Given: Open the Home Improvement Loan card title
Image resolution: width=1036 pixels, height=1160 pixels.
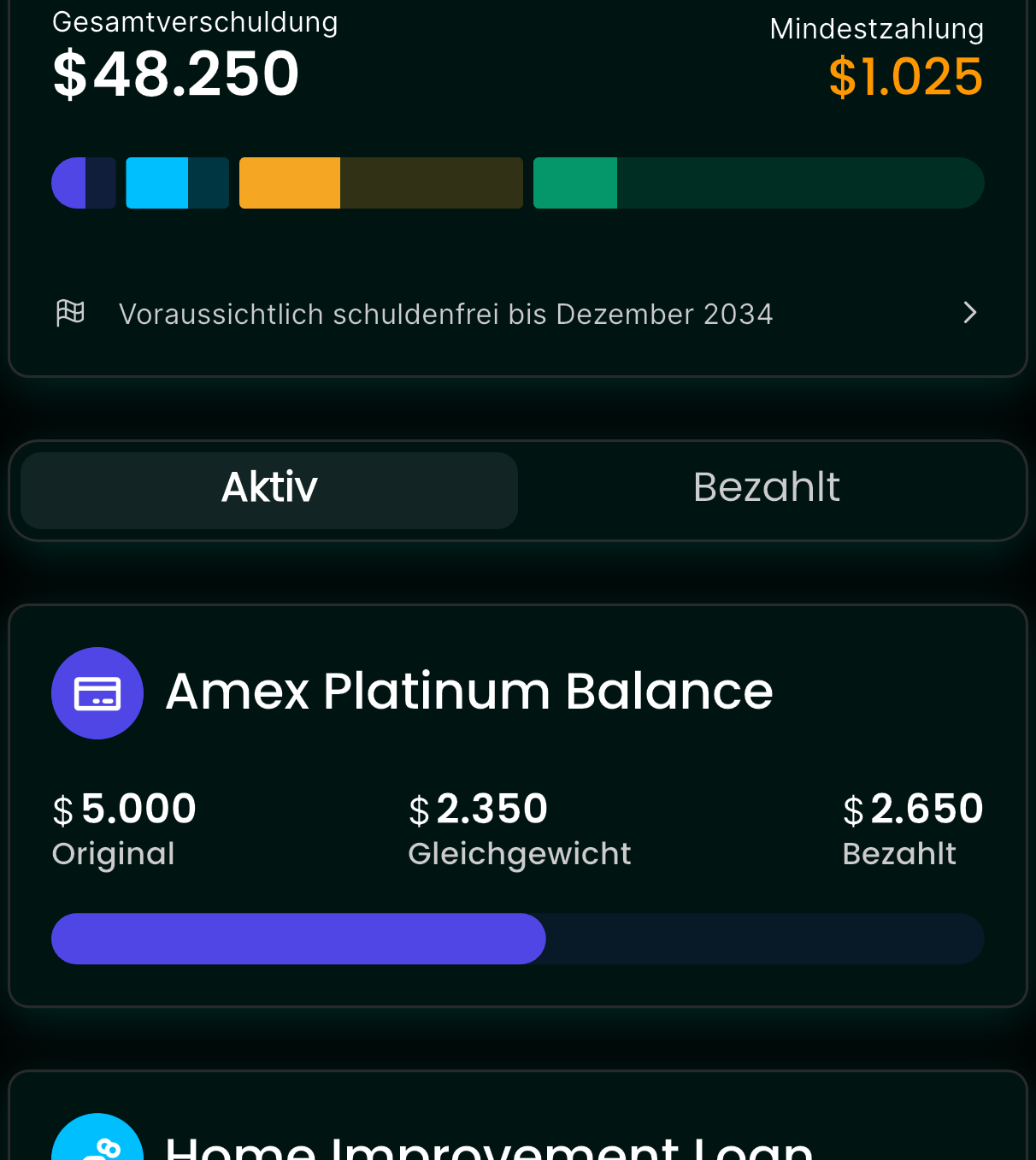Looking at the screenshot, I should click(x=490, y=1145).
